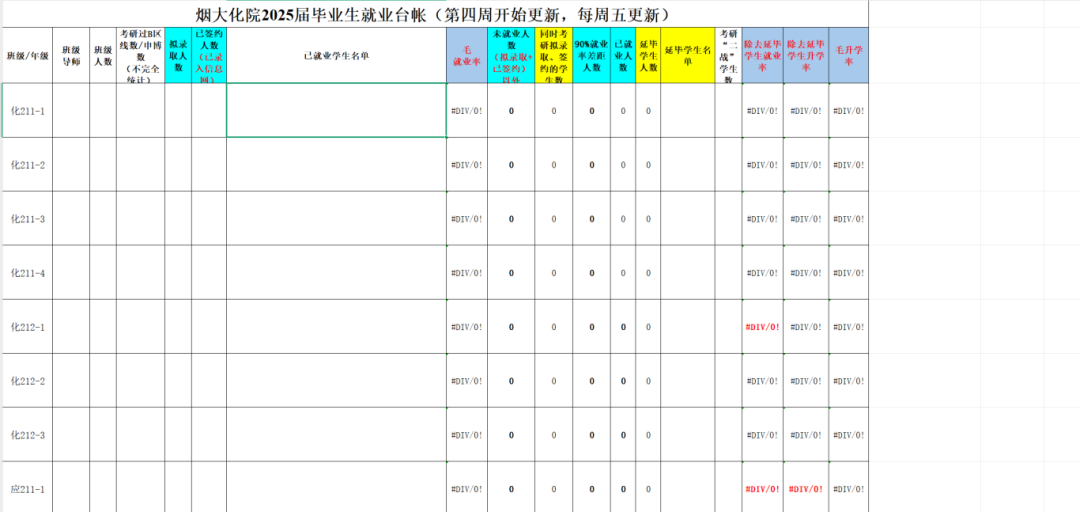Click 班级人数 input cell for 化211-4
The image size is (1080, 512).
point(102,272)
